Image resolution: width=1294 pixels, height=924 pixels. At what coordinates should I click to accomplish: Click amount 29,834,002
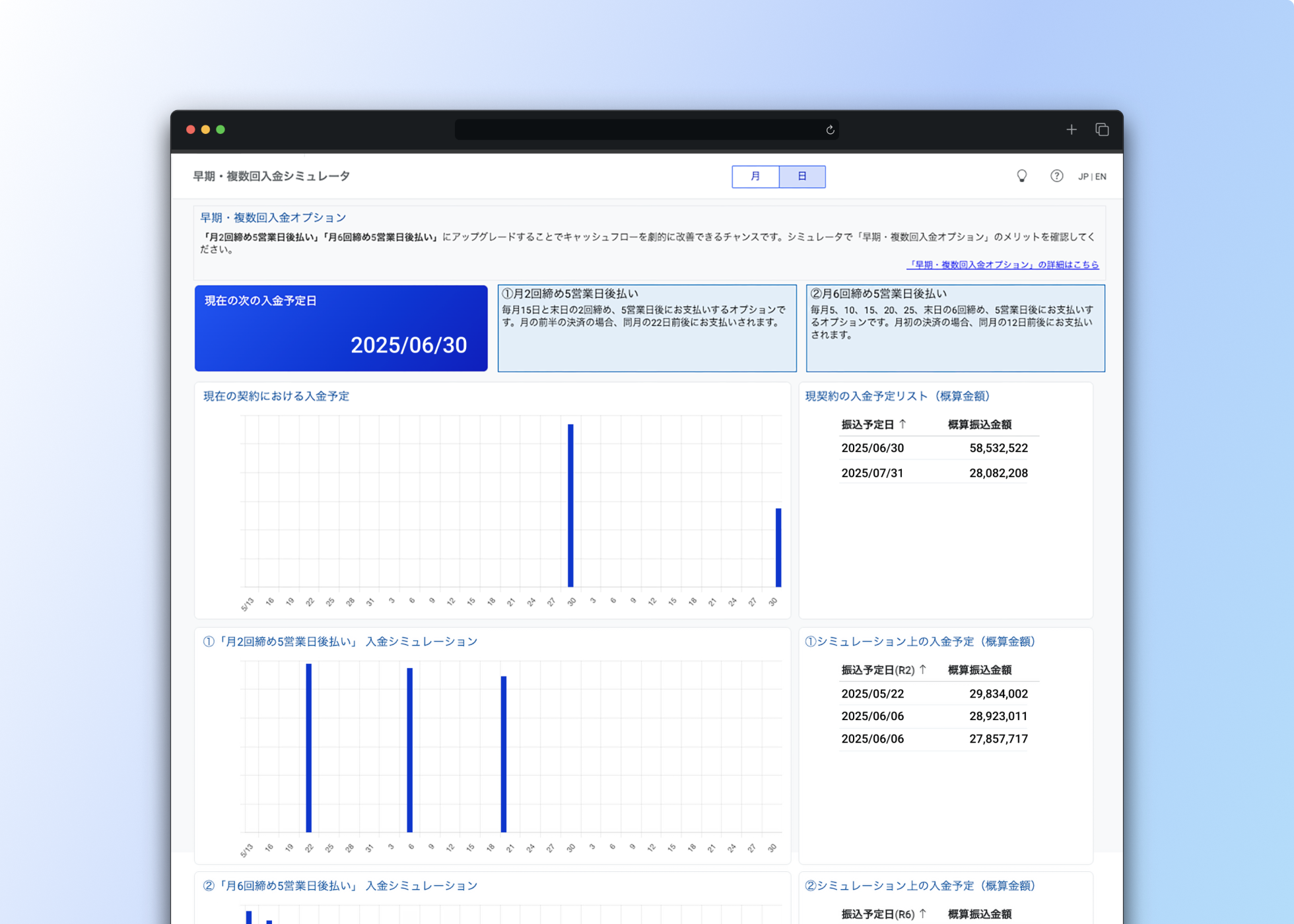998,694
